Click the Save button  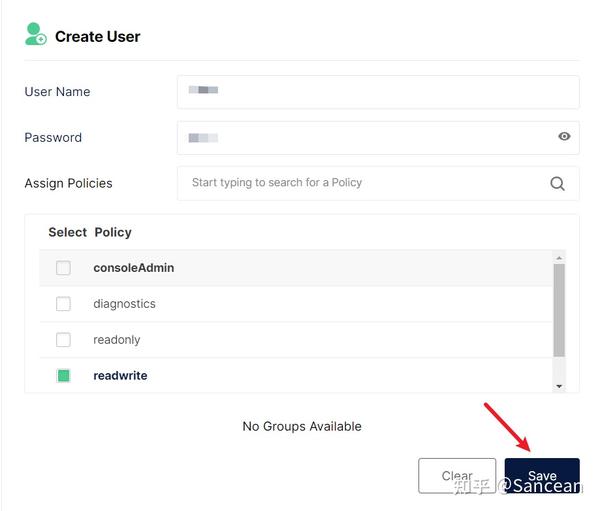542,476
